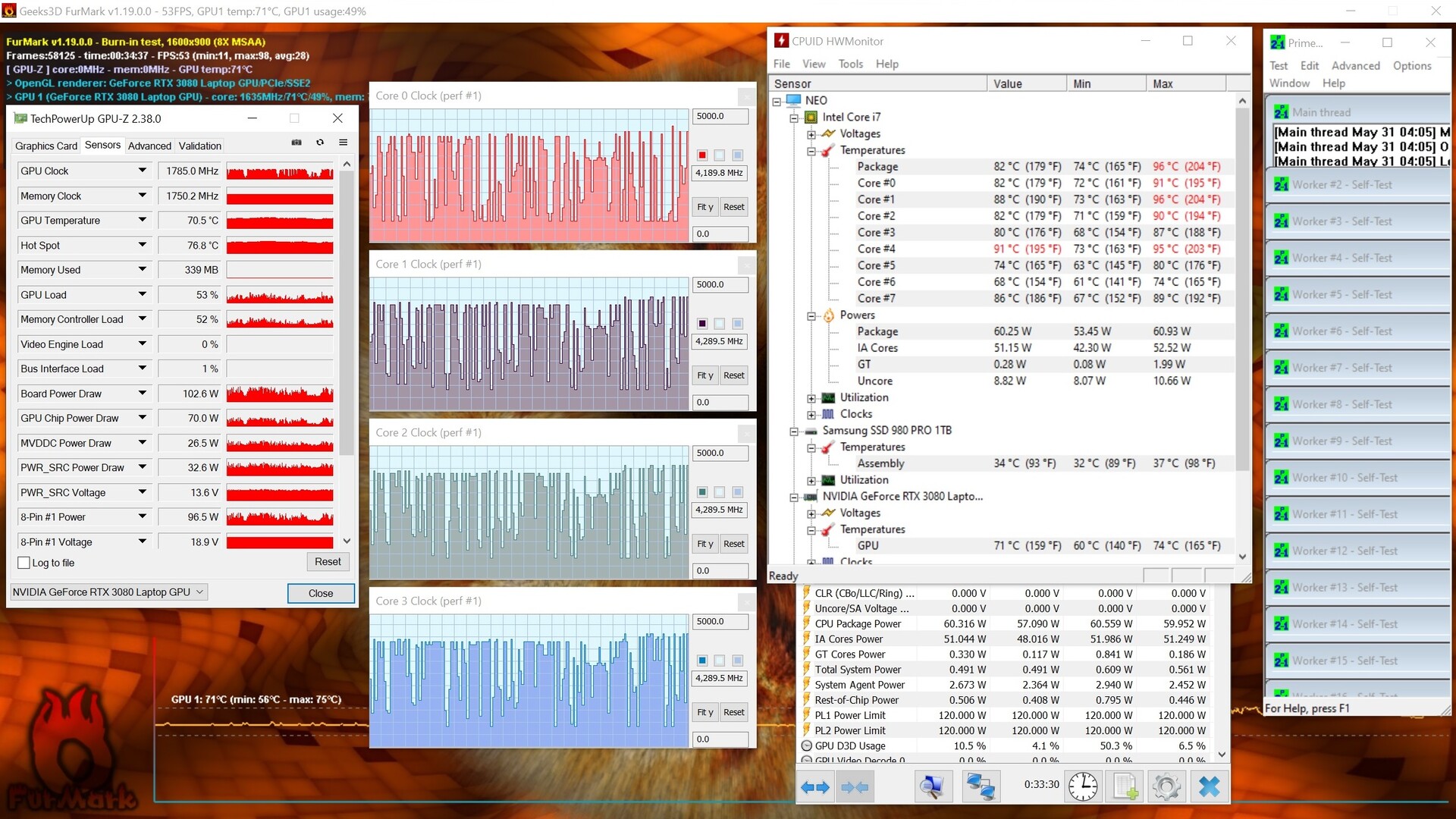1456x819 pixels.
Task: Click Fit y in Core 1 Clock graph
Action: pyautogui.click(x=704, y=375)
